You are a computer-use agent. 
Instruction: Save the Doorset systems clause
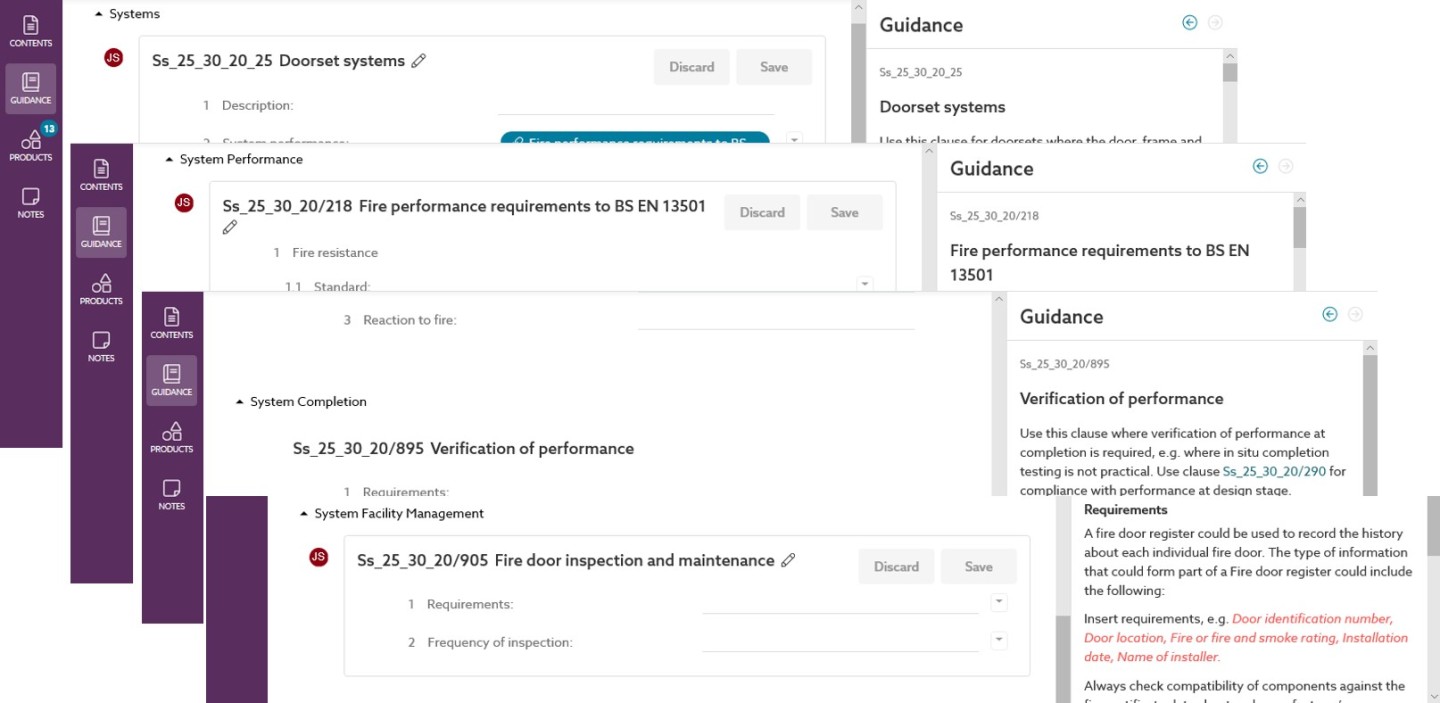tap(774, 67)
